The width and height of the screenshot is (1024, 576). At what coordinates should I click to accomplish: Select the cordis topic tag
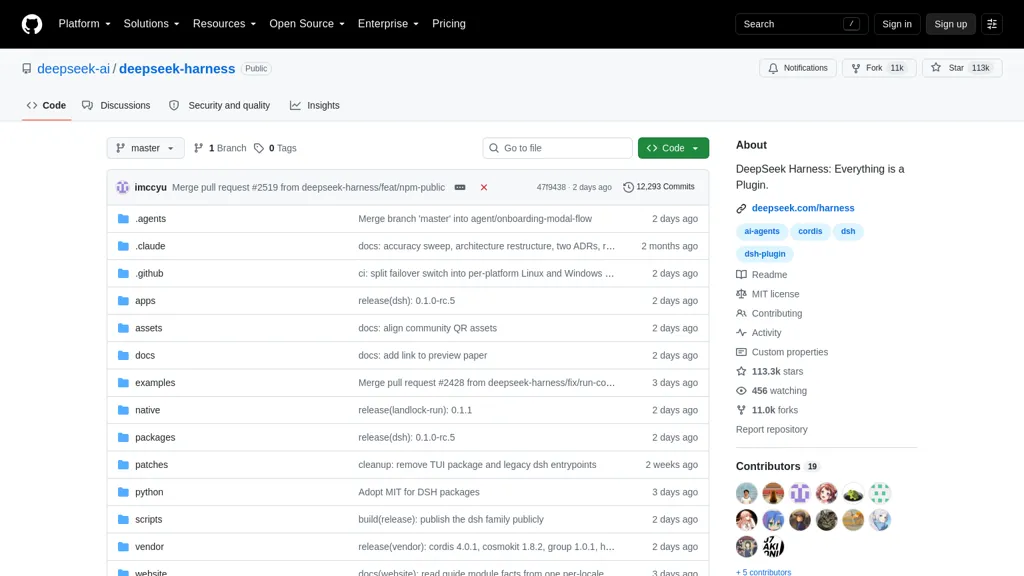click(x=810, y=231)
